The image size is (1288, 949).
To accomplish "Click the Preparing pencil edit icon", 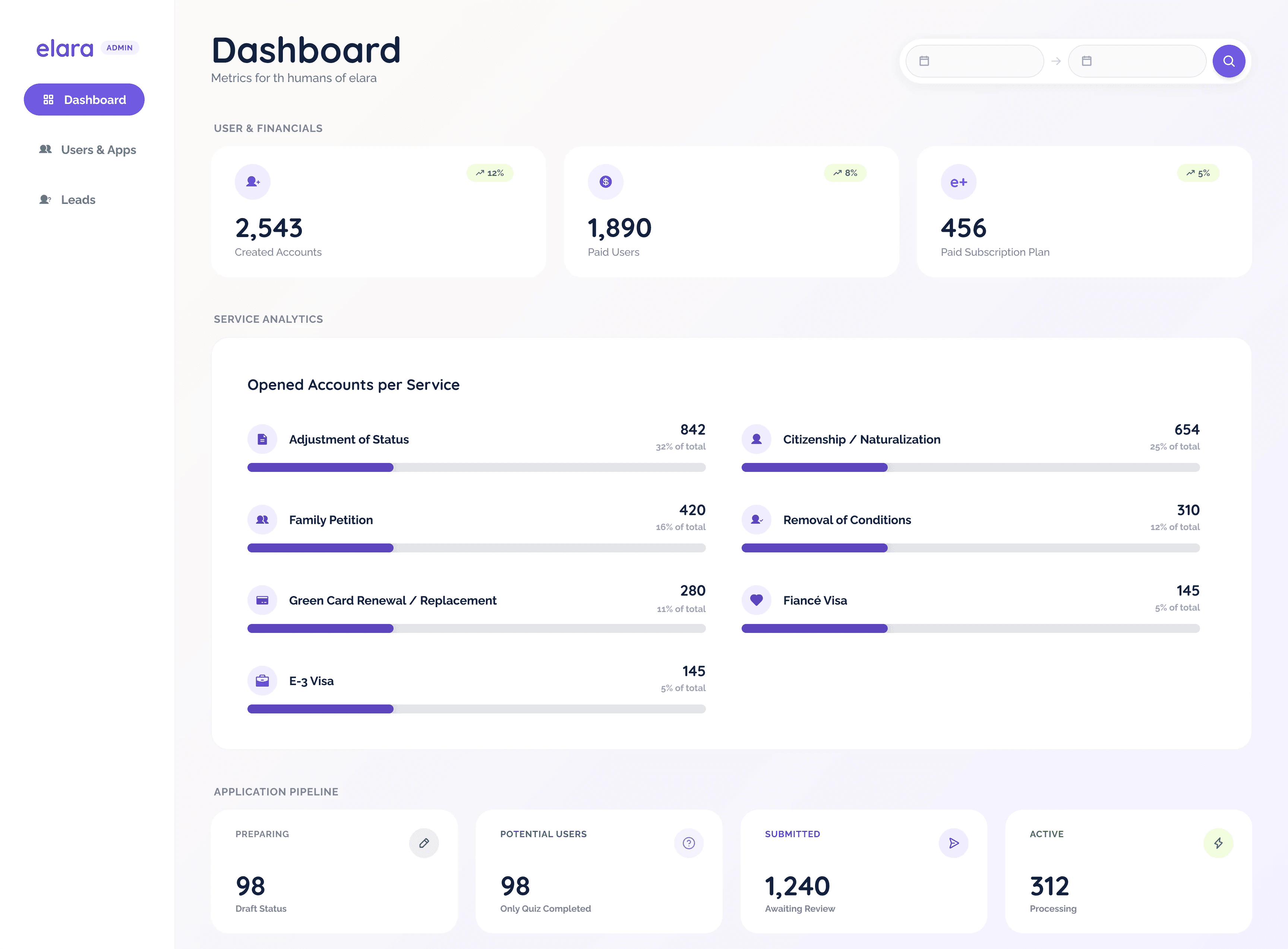I will tap(424, 843).
